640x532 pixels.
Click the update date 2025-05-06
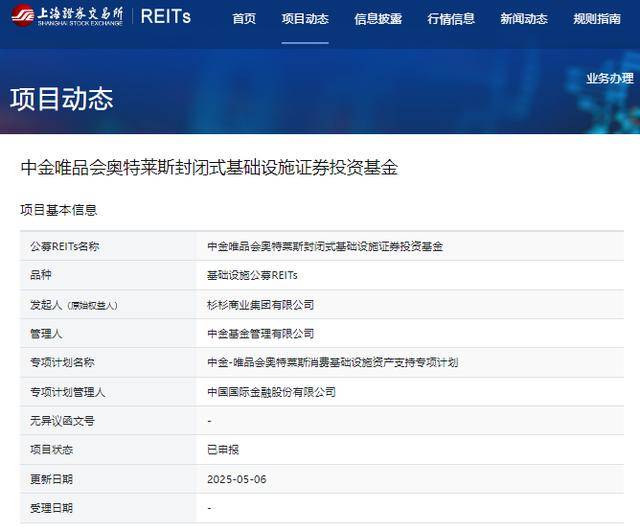pyautogui.click(x=236, y=479)
